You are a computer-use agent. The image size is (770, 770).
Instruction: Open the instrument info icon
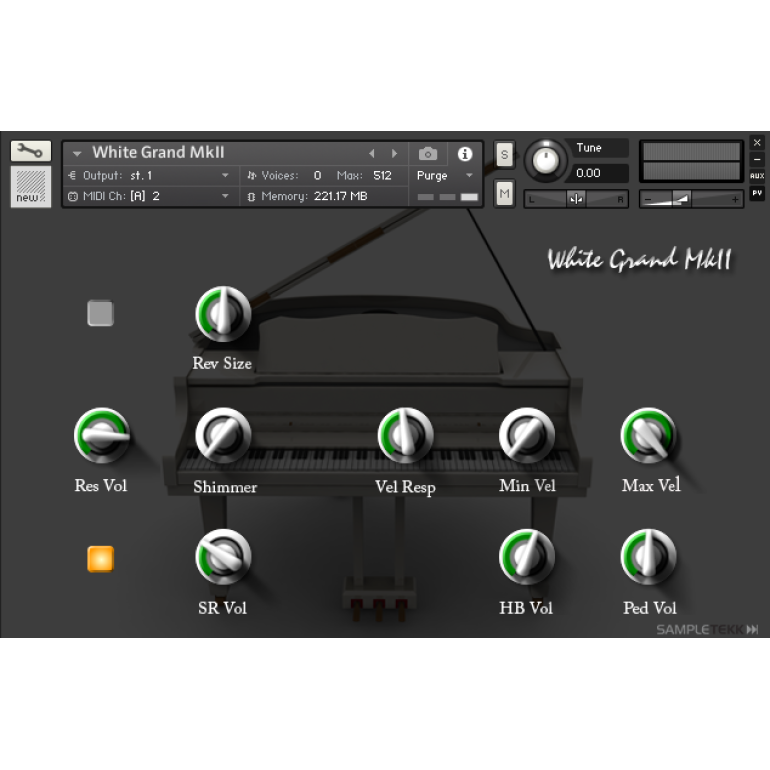tap(465, 154)
